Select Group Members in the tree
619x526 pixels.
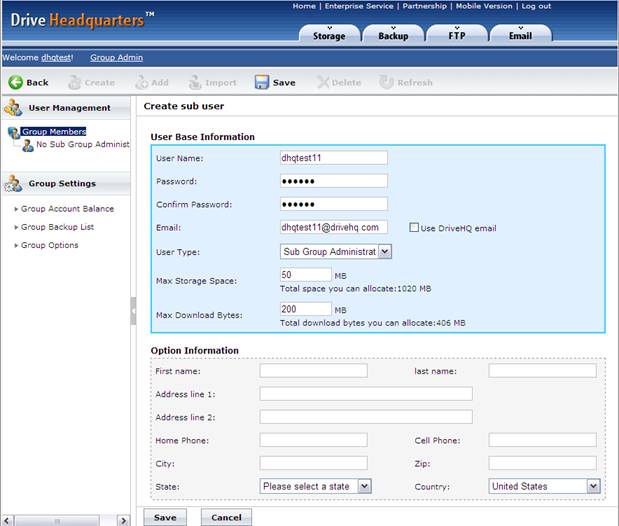pyautogui.click(x=54, y=132)
